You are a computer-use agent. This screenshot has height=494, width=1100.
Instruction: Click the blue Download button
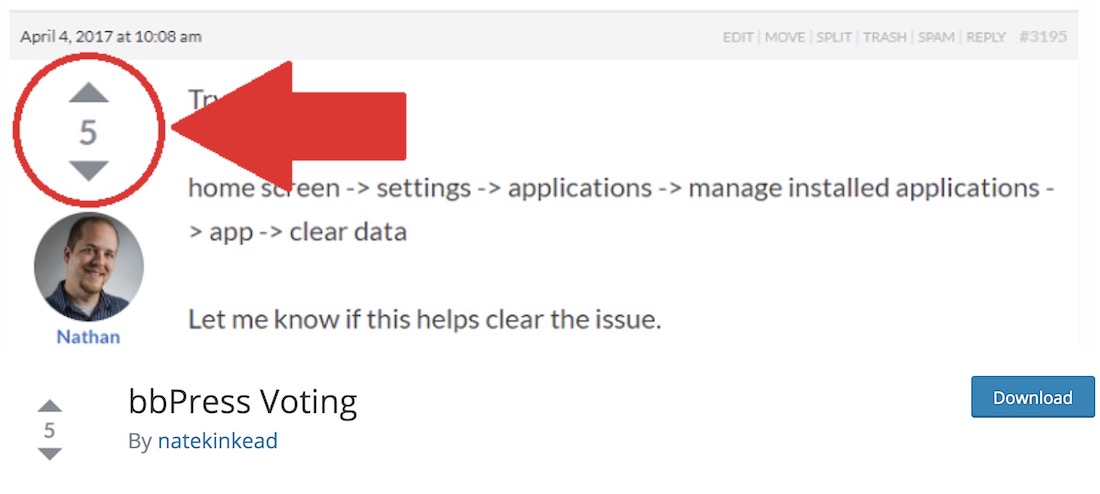pyautogui.click(x=1033, y=397)
